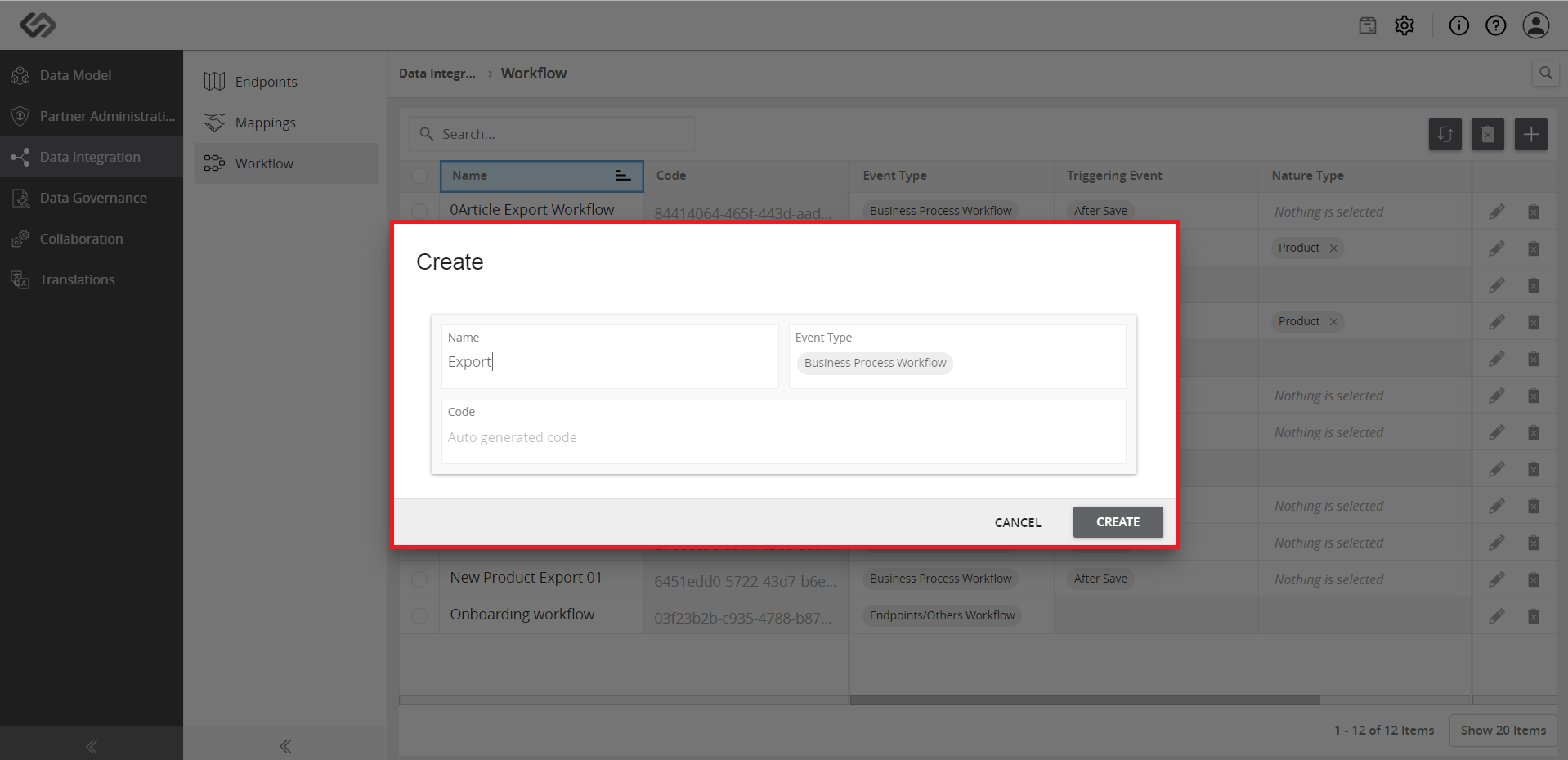Click the Code auto generated field
1568x760 pixels.
tap(783, 431)
